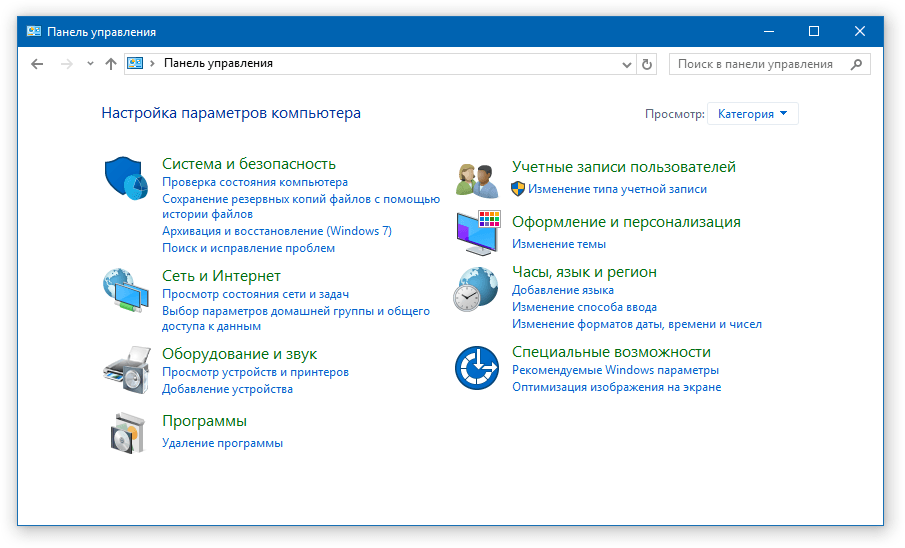
Task: Click the UAC shield next to Изменение типа учетной записи
Action: click(x=518, y=189)
